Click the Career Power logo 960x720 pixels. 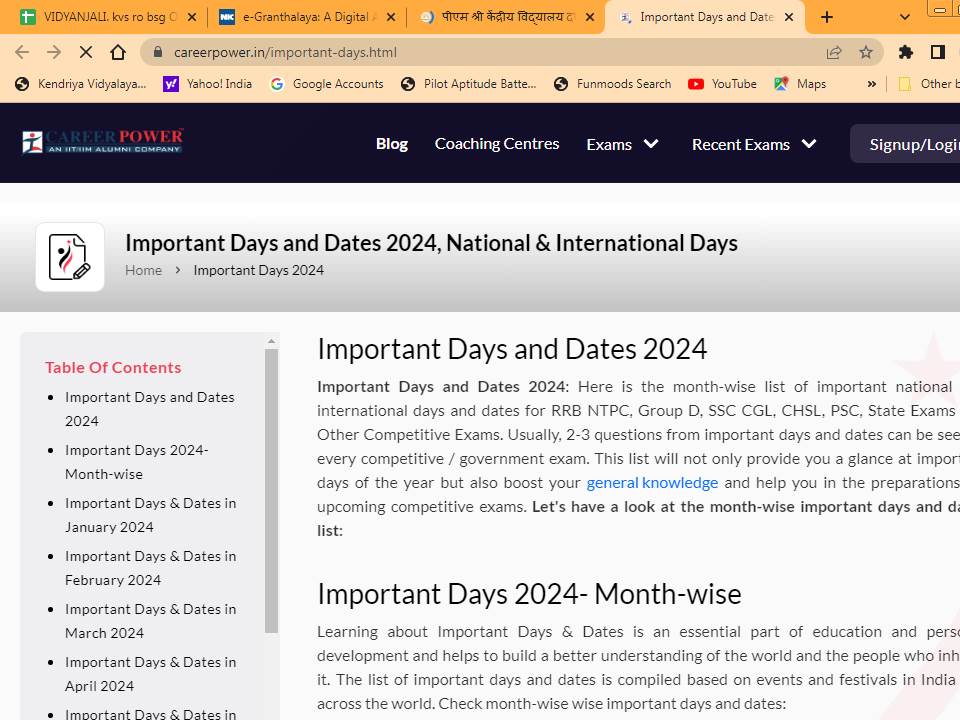[103, 142]
